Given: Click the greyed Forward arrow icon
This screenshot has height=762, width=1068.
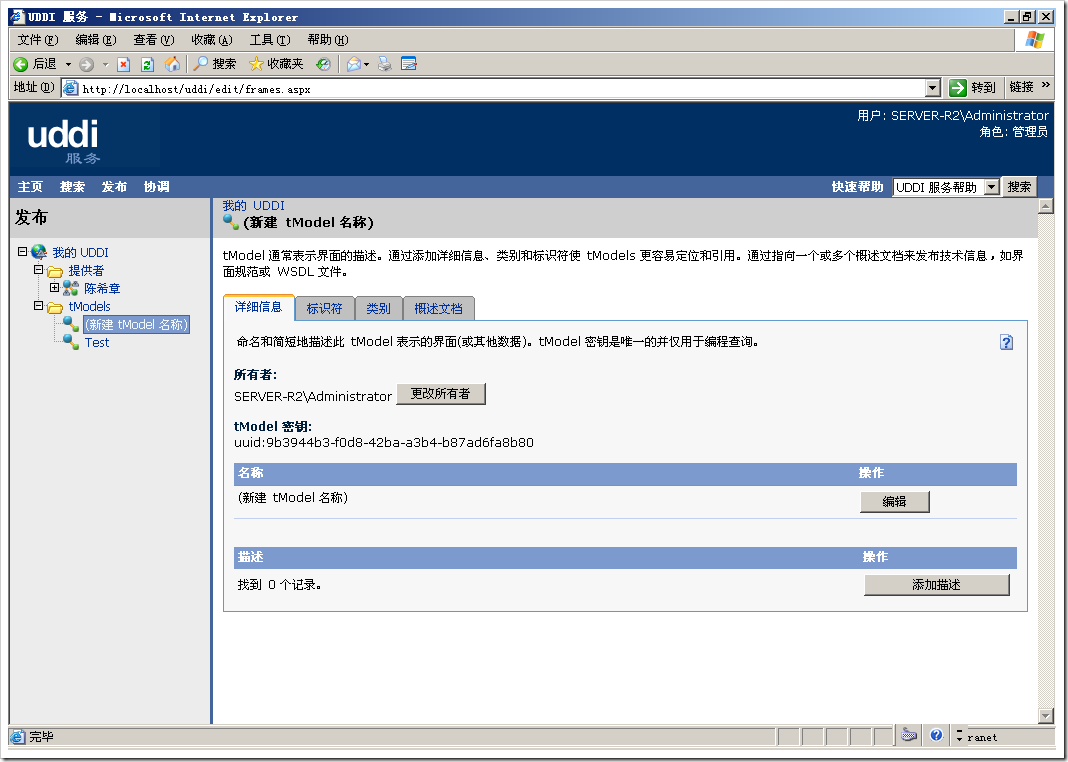Looking at the screenshot, I should point(87,65).
